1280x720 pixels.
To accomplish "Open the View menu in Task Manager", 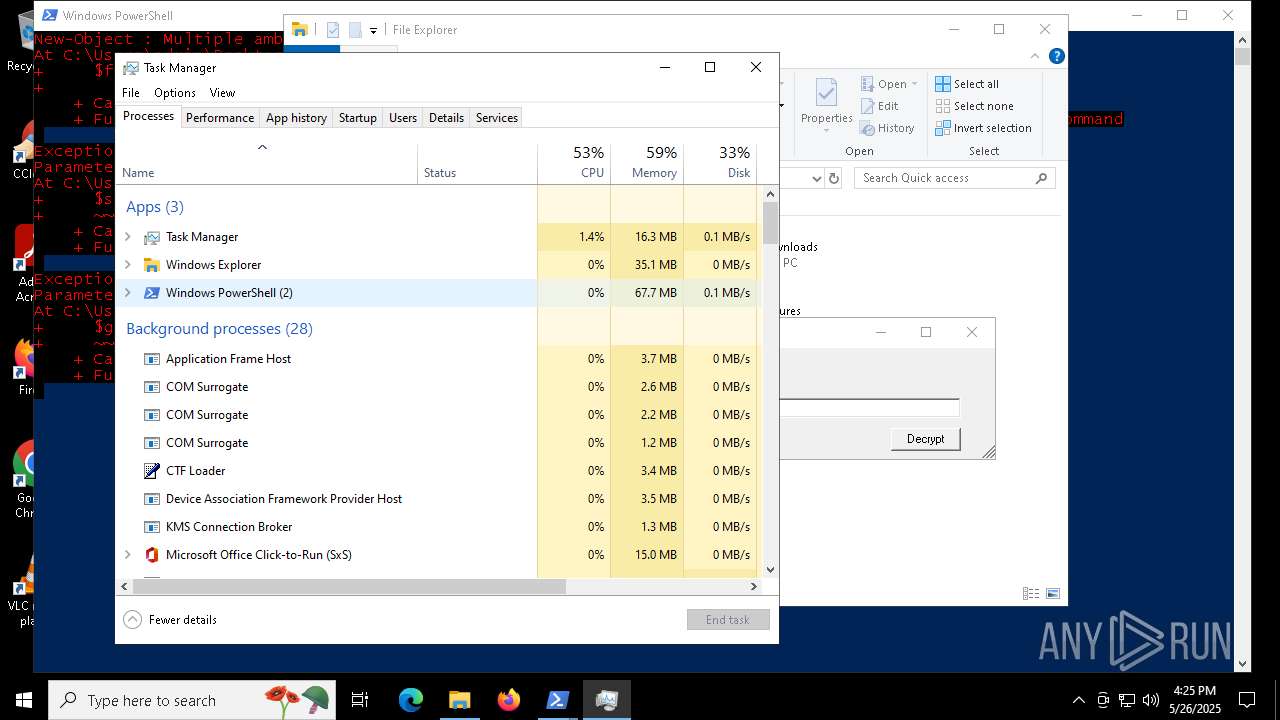I will pyautogui.click(x=222, y=93).
